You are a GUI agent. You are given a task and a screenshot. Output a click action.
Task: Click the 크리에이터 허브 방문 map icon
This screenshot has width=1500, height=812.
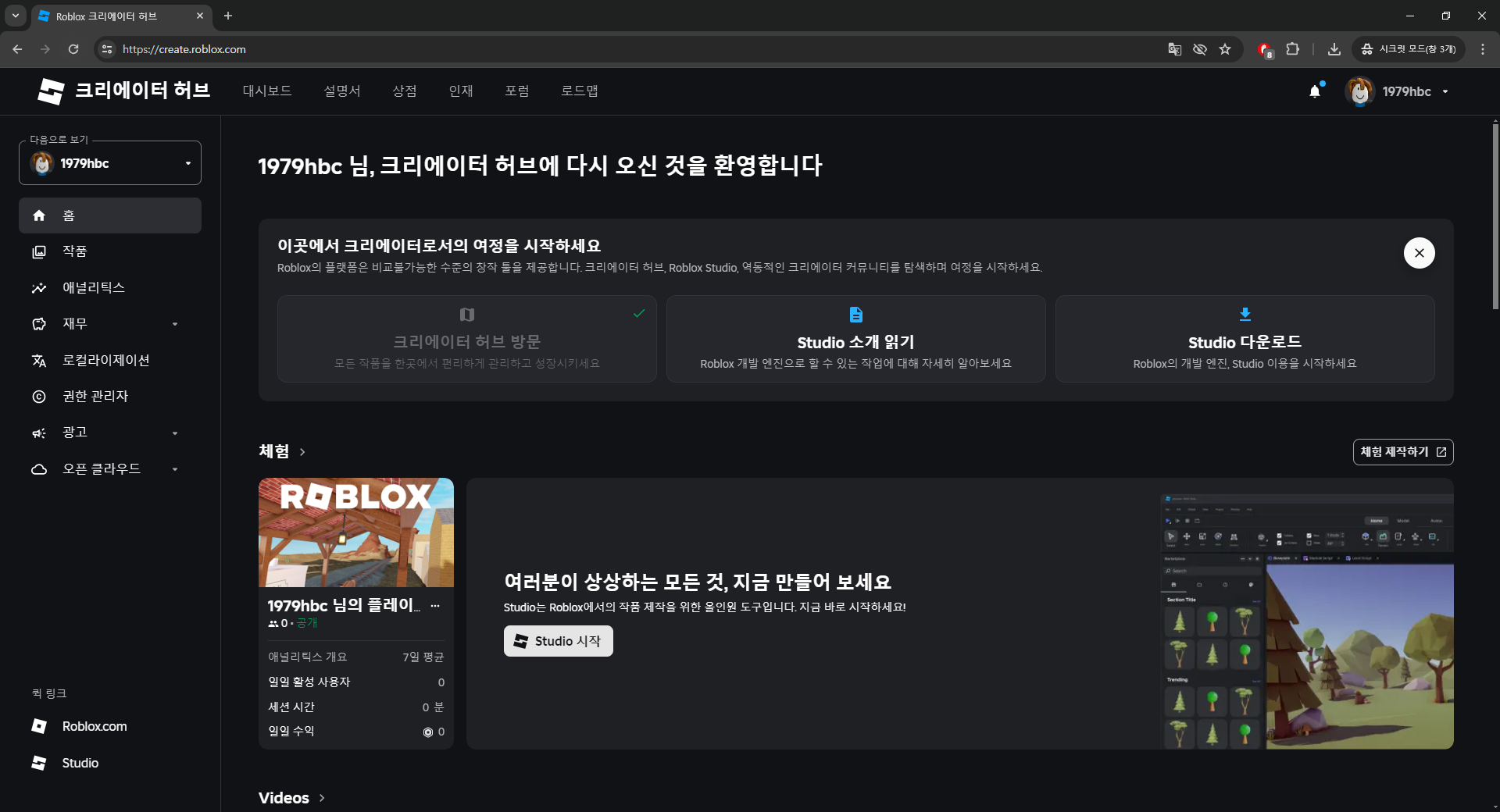pyautogui.click(x=467, y=315)
